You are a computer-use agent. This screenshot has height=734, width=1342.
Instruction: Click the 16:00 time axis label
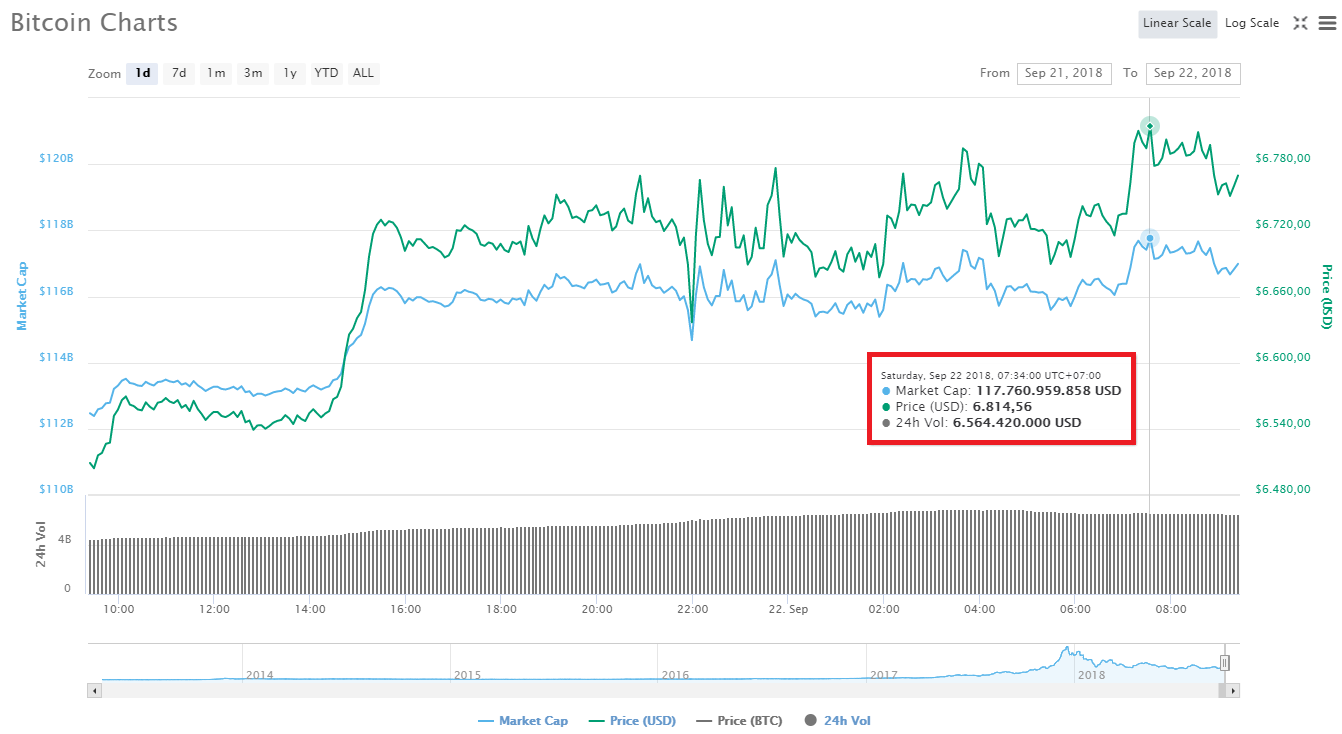405,609
